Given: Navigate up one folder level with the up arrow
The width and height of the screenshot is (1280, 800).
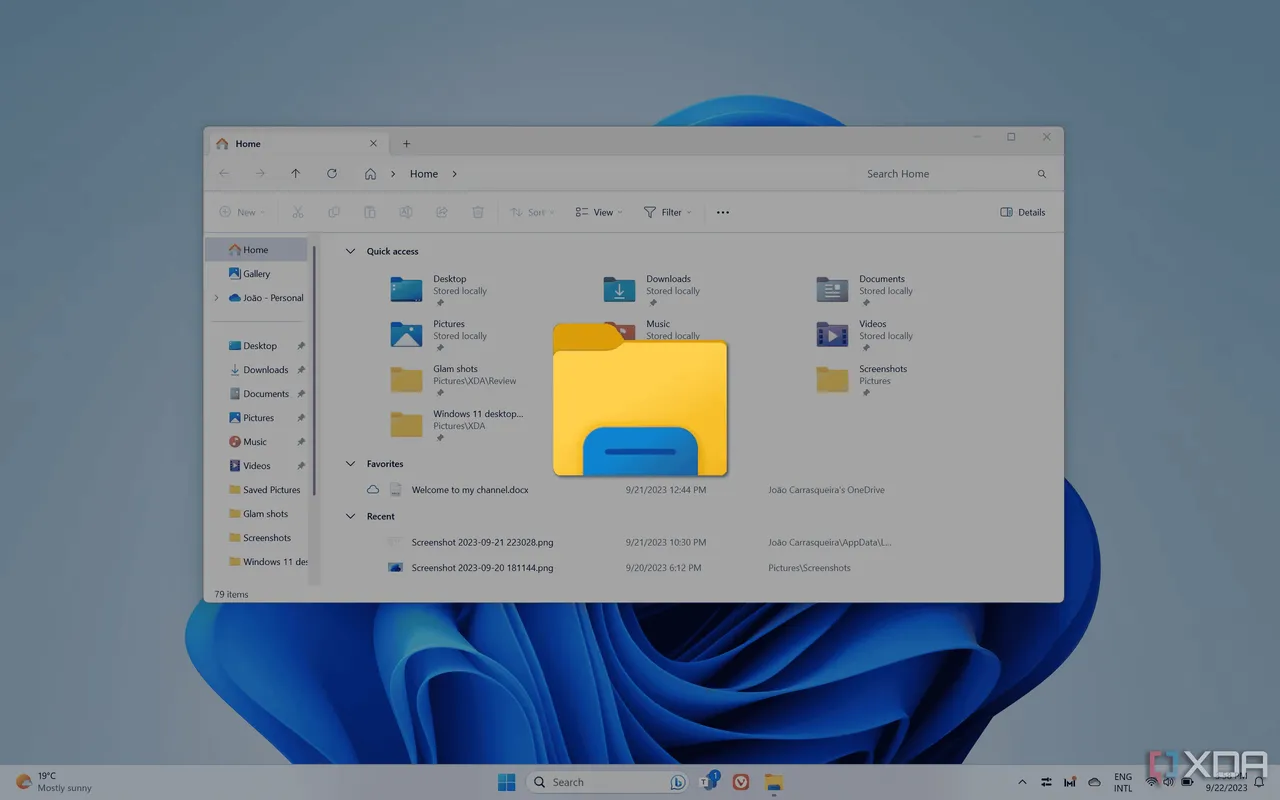Looking at the screenshot, I should [296, 173].
